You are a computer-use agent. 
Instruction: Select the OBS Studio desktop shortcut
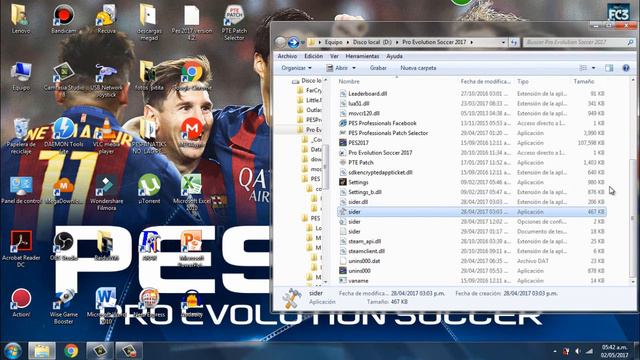pyautogui.click(x=64, y=245)
